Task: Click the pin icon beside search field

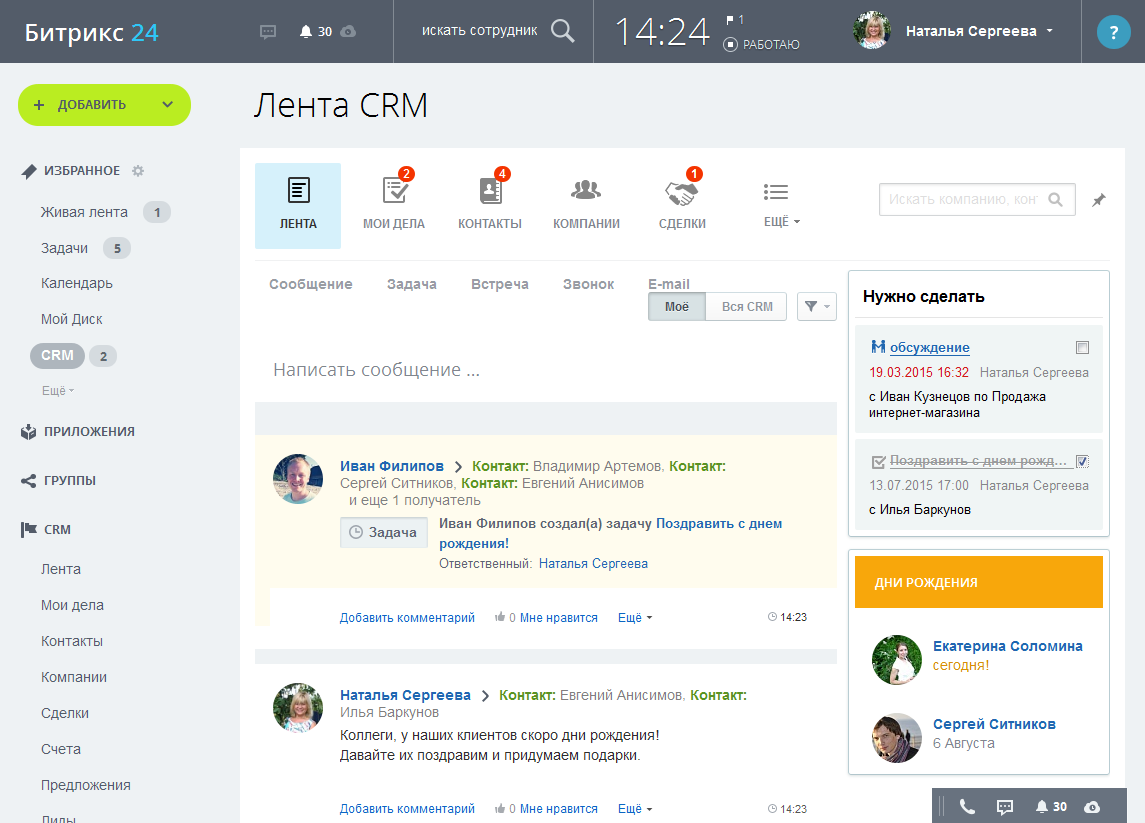Action: [1099, 200]
